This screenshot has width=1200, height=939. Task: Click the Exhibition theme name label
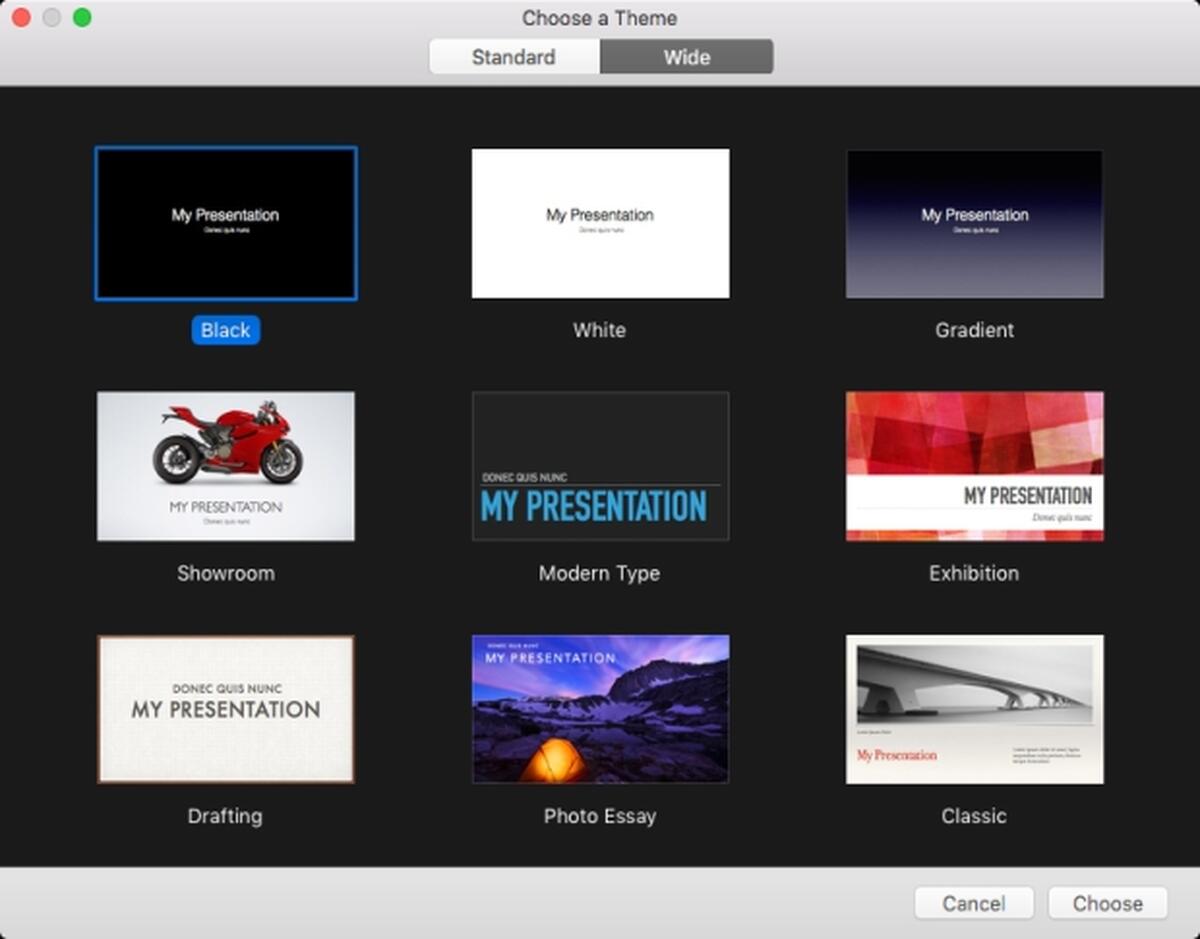(x=974, y=573)
